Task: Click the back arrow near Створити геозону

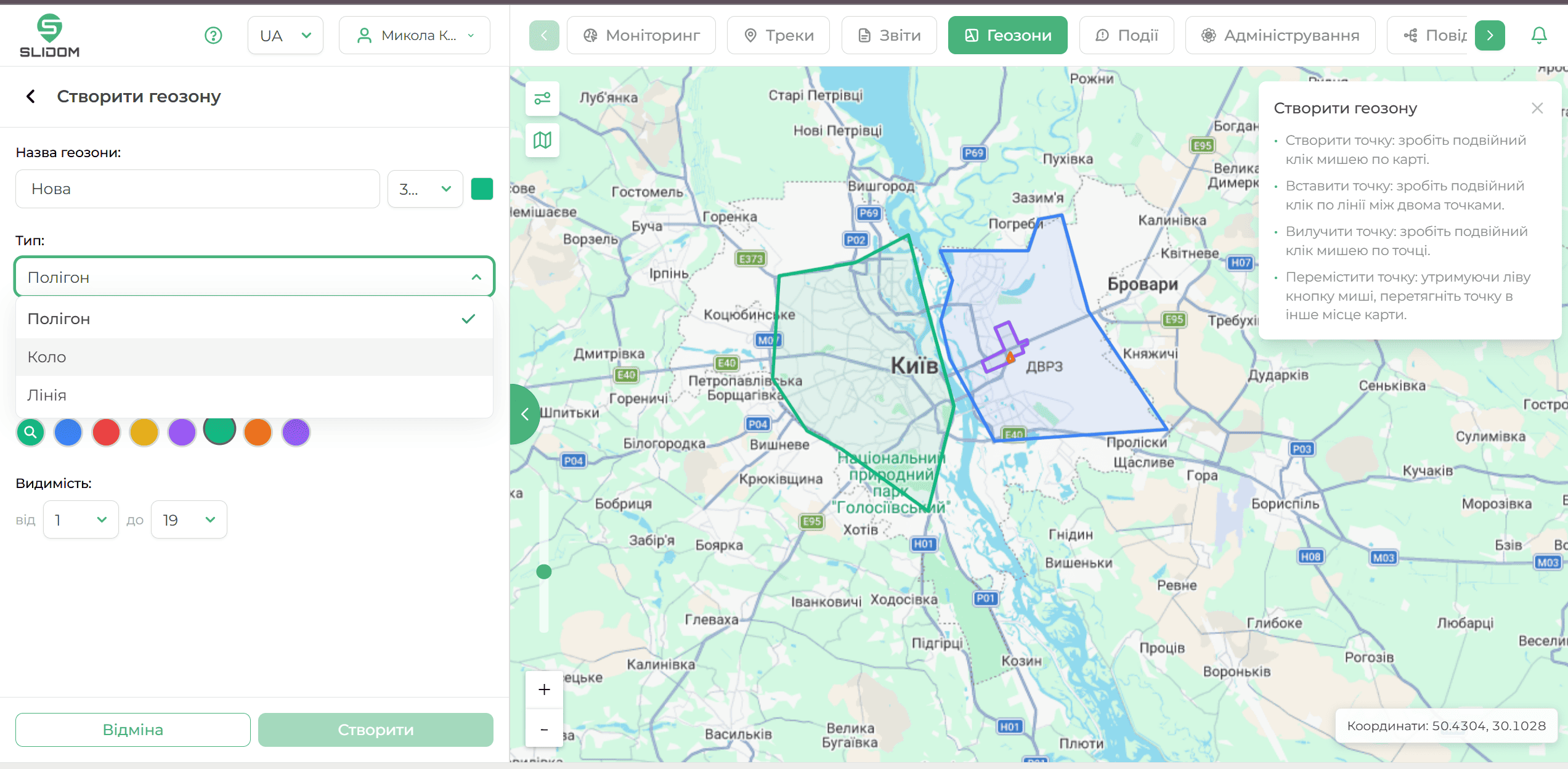Action: tap(31, 97)
